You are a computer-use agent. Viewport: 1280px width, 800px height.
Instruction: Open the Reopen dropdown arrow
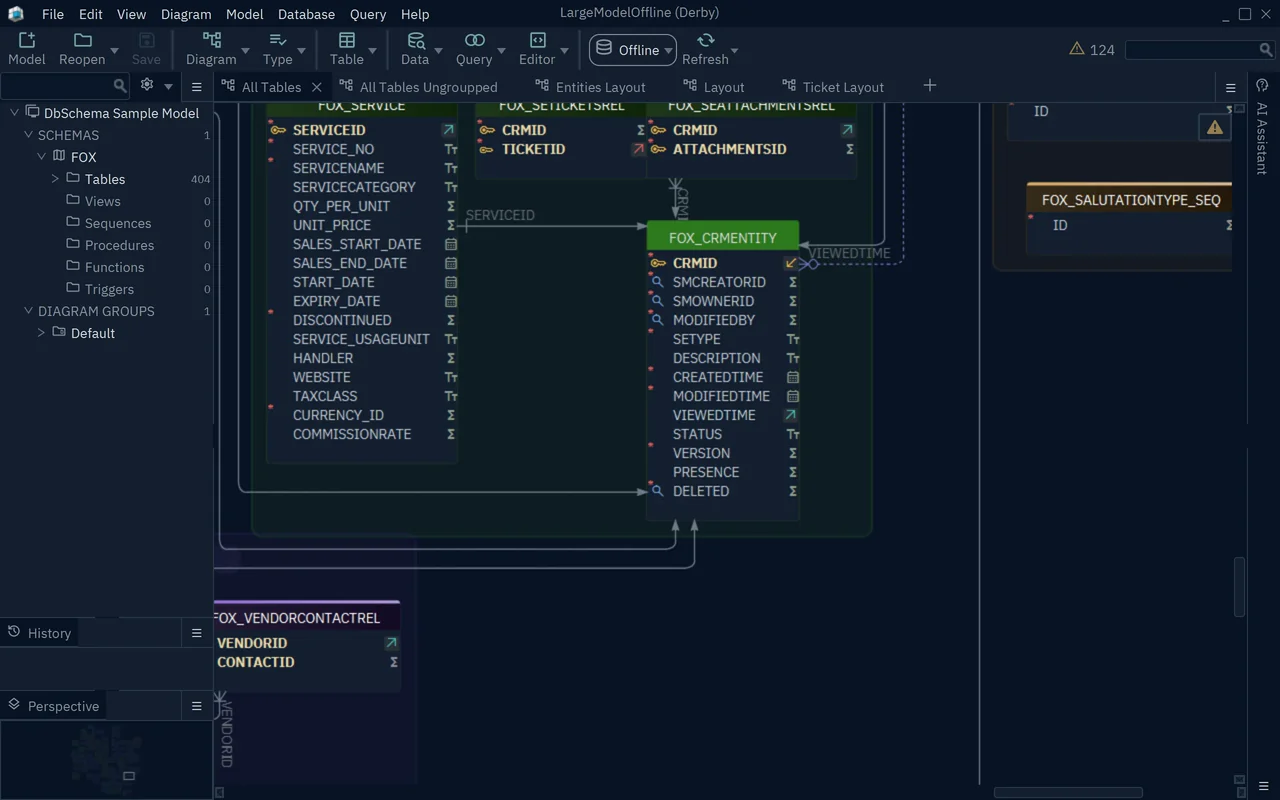point(114,50)
